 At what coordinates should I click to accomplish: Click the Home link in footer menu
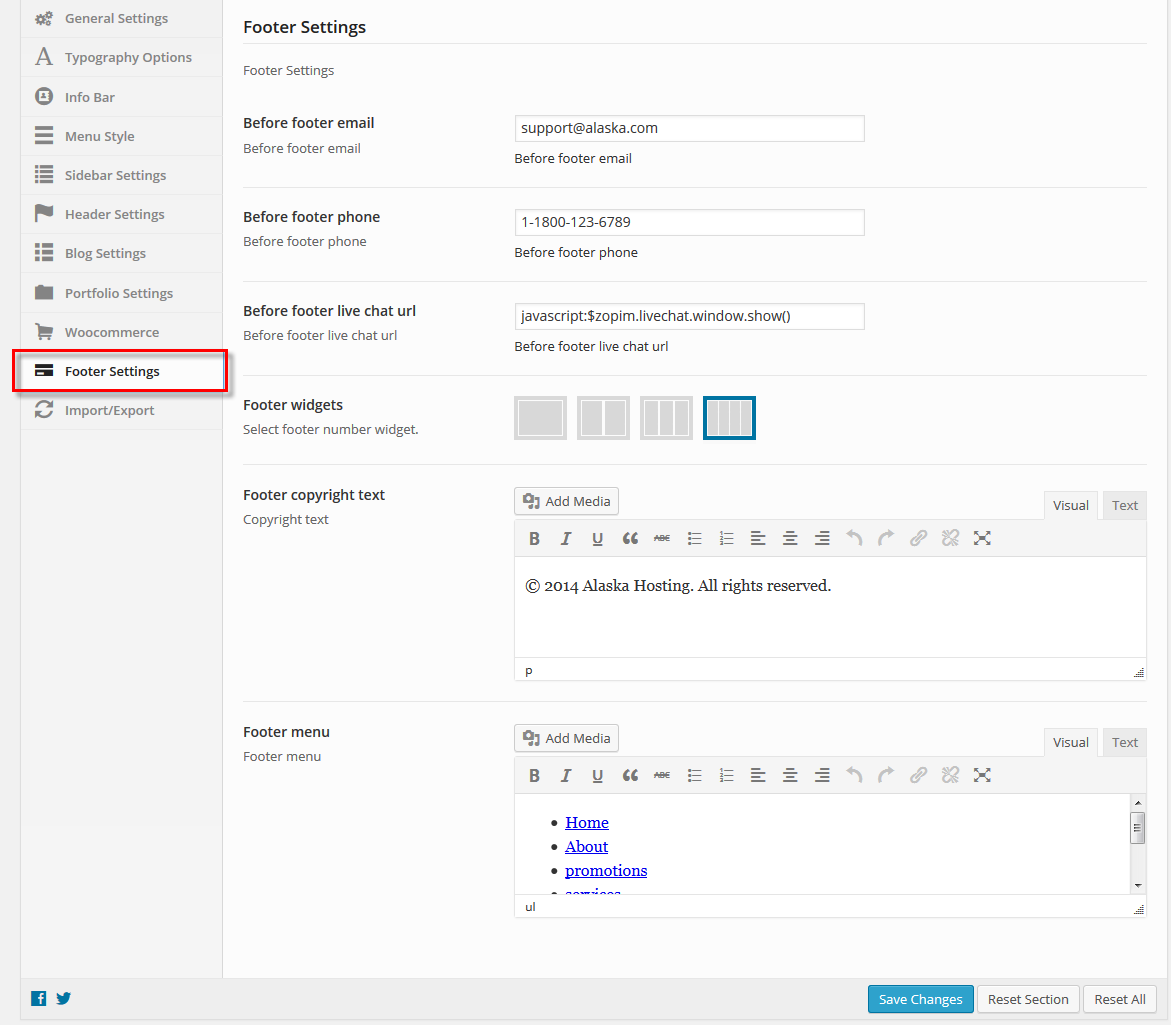586,823
